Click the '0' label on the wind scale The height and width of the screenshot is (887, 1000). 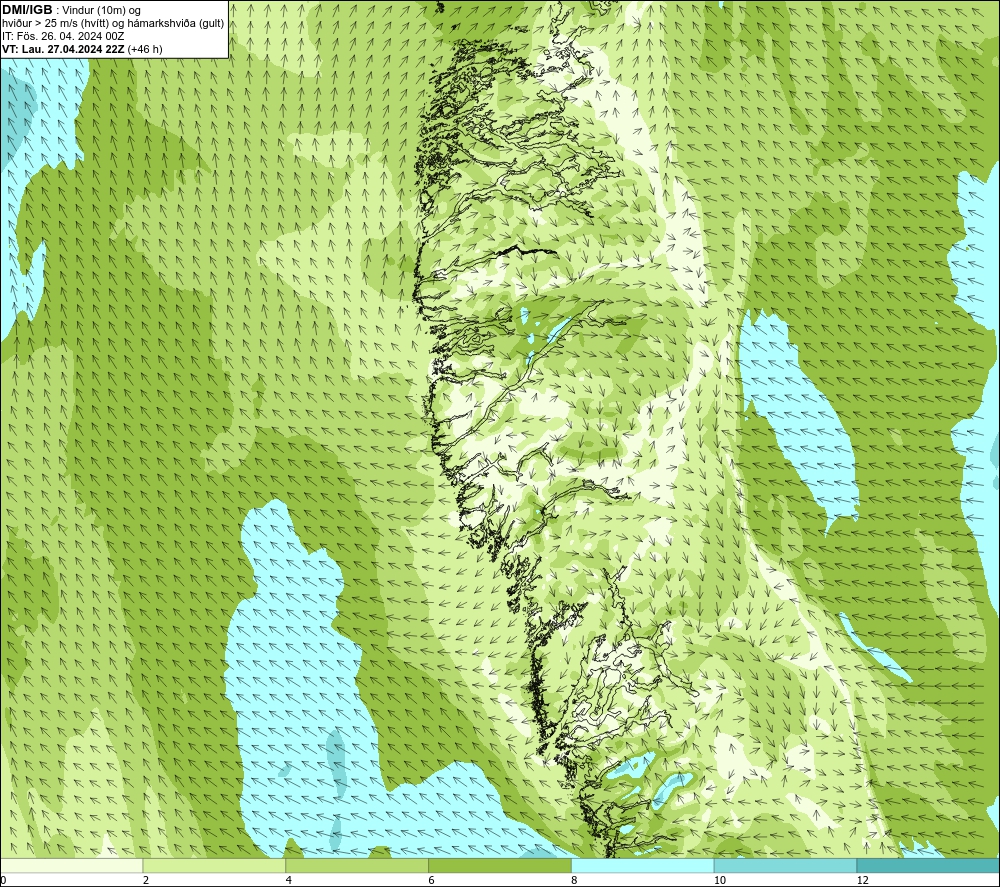pyautogui.click(x=4, y=880)
